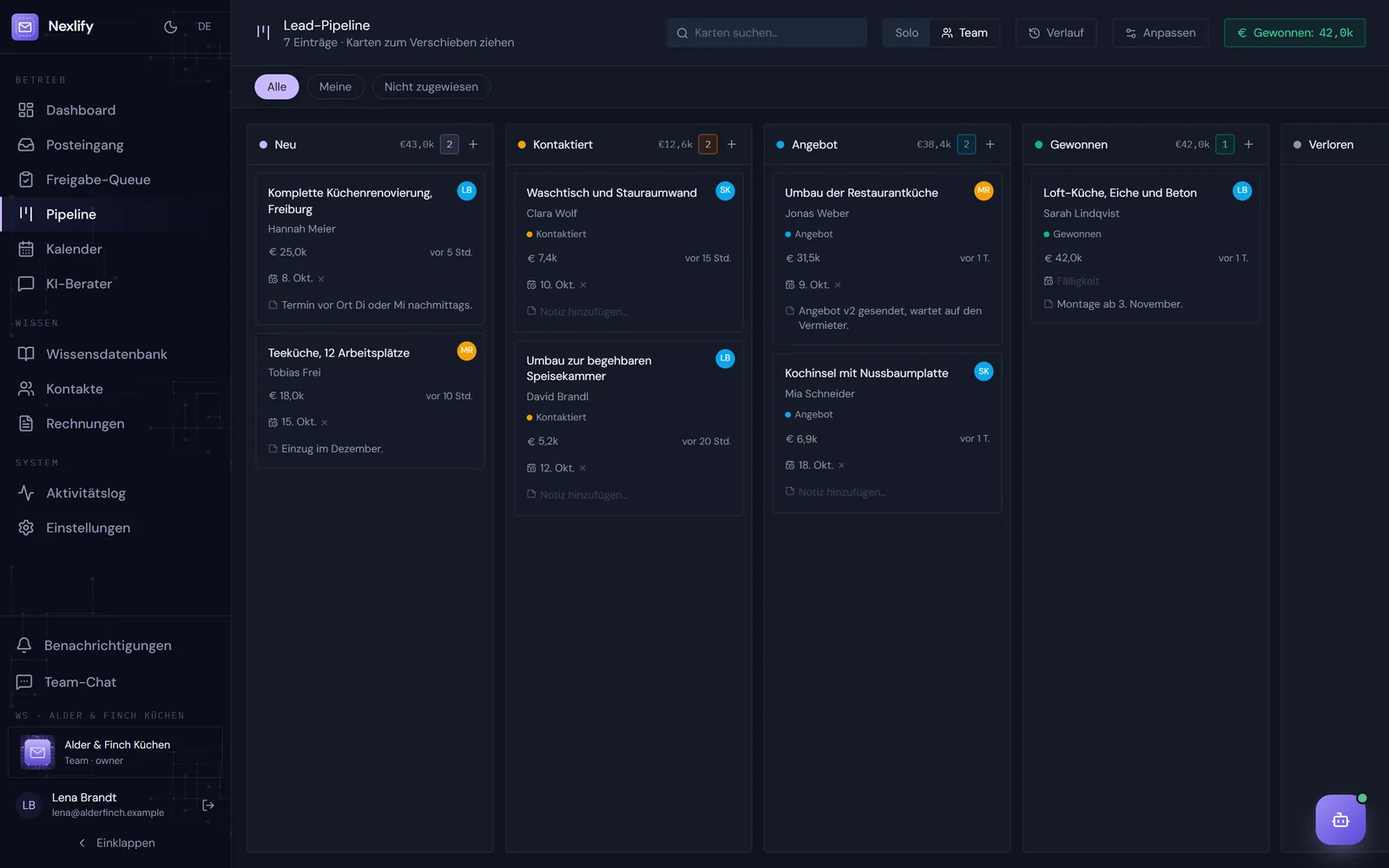Viewport: 1389px width, 868px height.
Task: Open Rechnungen
Action: pyautogui.click(x=115, y=424)
